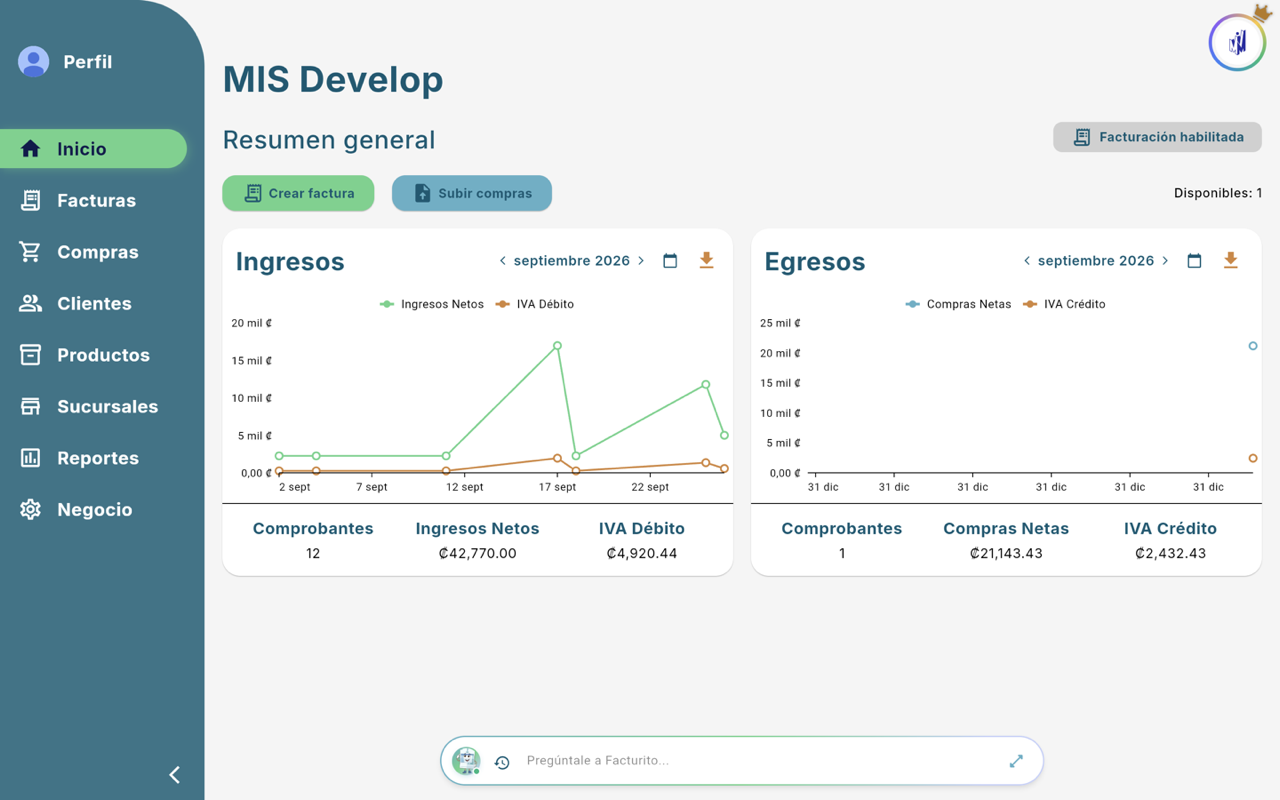Click the IVA Crédito ₡2,432.43 value
Viewport: 1280px width, 800px height.
click(1170, 553)
